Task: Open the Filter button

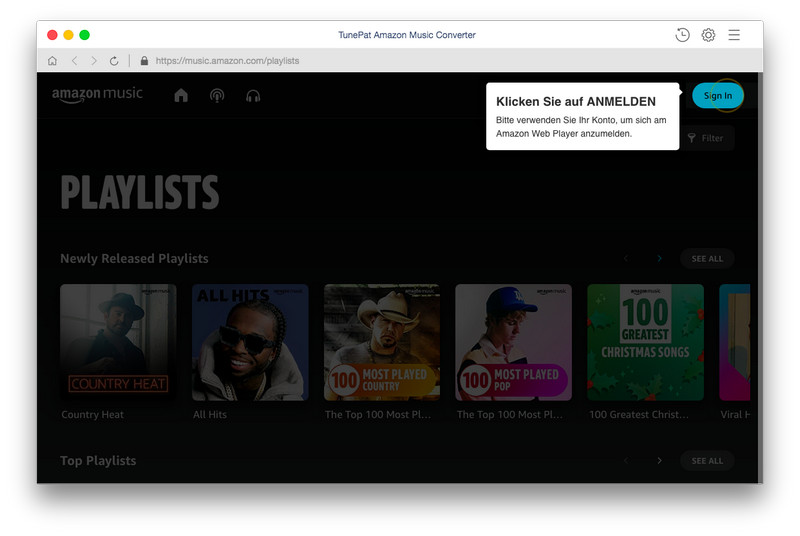Action: click(706, 138)
